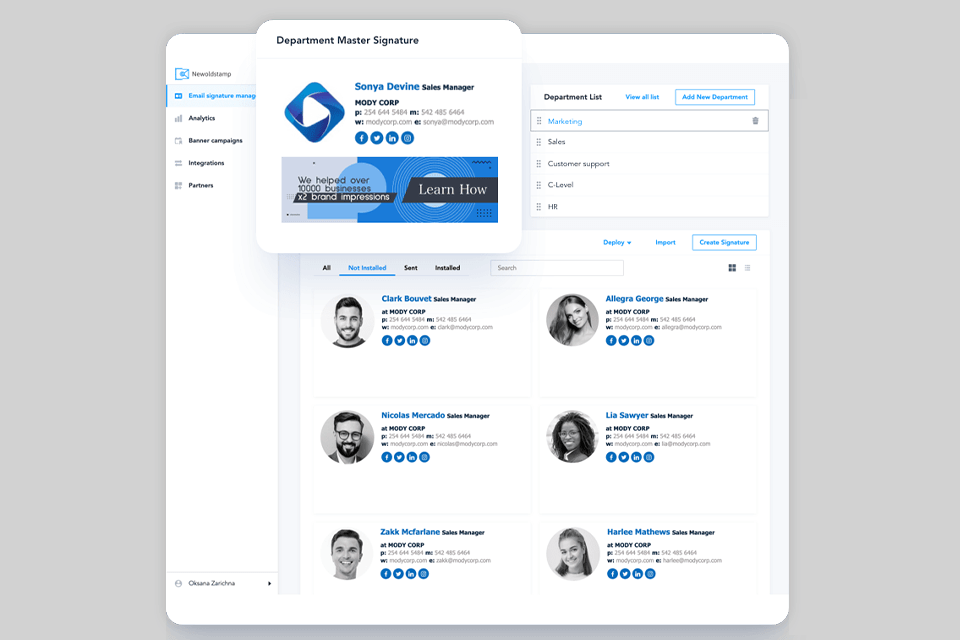Switch to the Installed tab
Viewport: 960px width, 640px height.
click(447, 268)
